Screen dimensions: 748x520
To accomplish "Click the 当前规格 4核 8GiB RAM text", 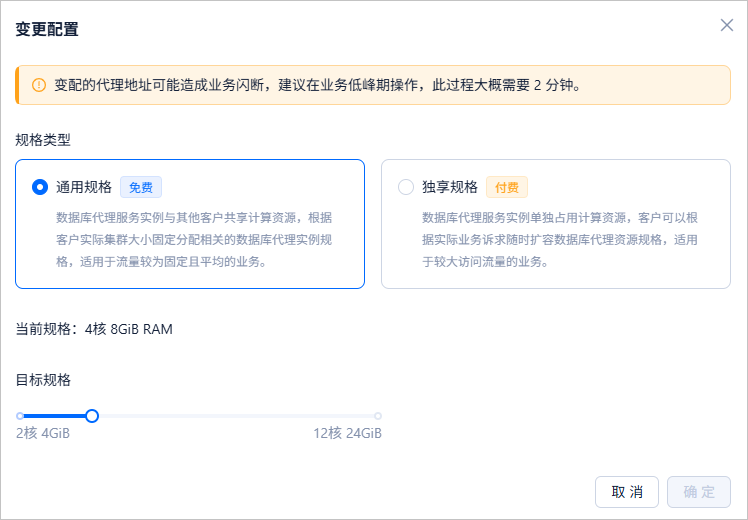I will [x=94, y=329].
